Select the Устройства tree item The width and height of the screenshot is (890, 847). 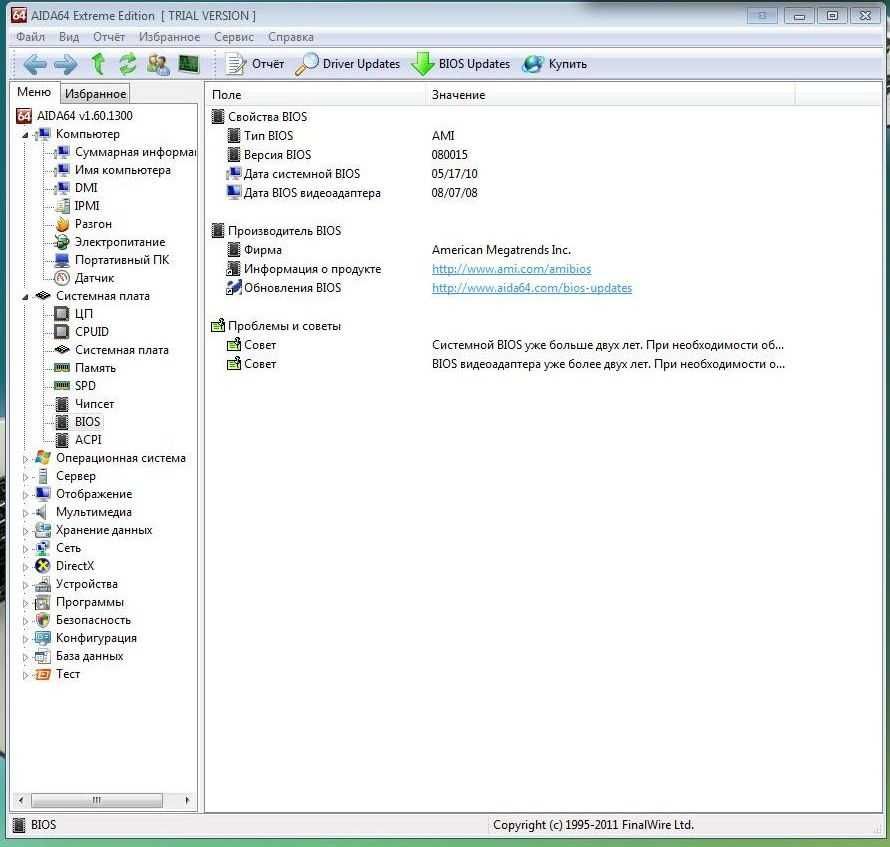point(87,584)
